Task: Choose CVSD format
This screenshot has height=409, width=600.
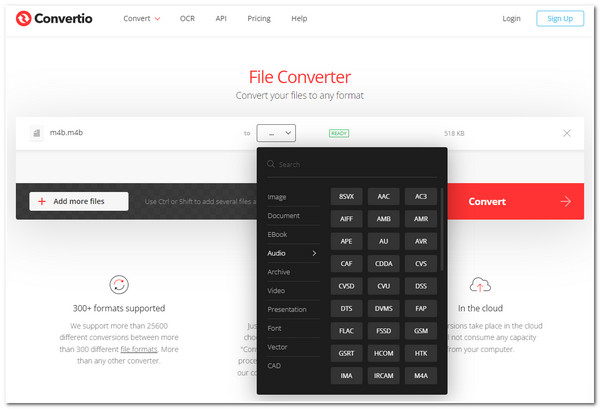Action: point(346,286)
